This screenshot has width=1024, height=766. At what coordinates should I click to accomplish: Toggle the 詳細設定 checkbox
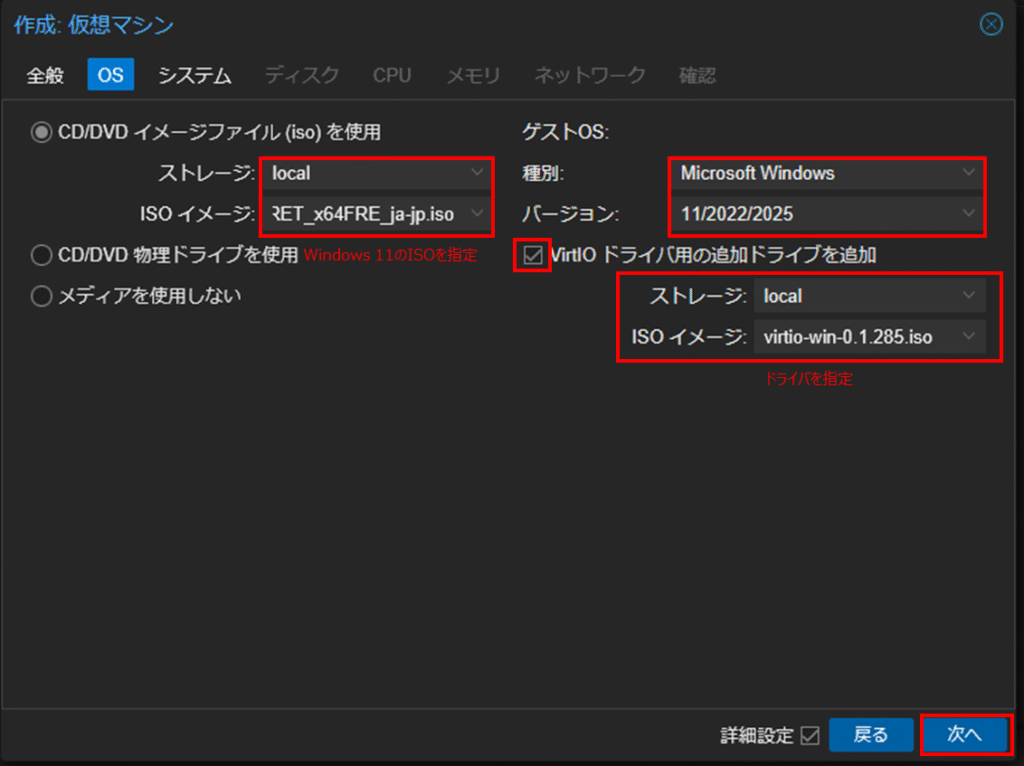pos(810,735)
